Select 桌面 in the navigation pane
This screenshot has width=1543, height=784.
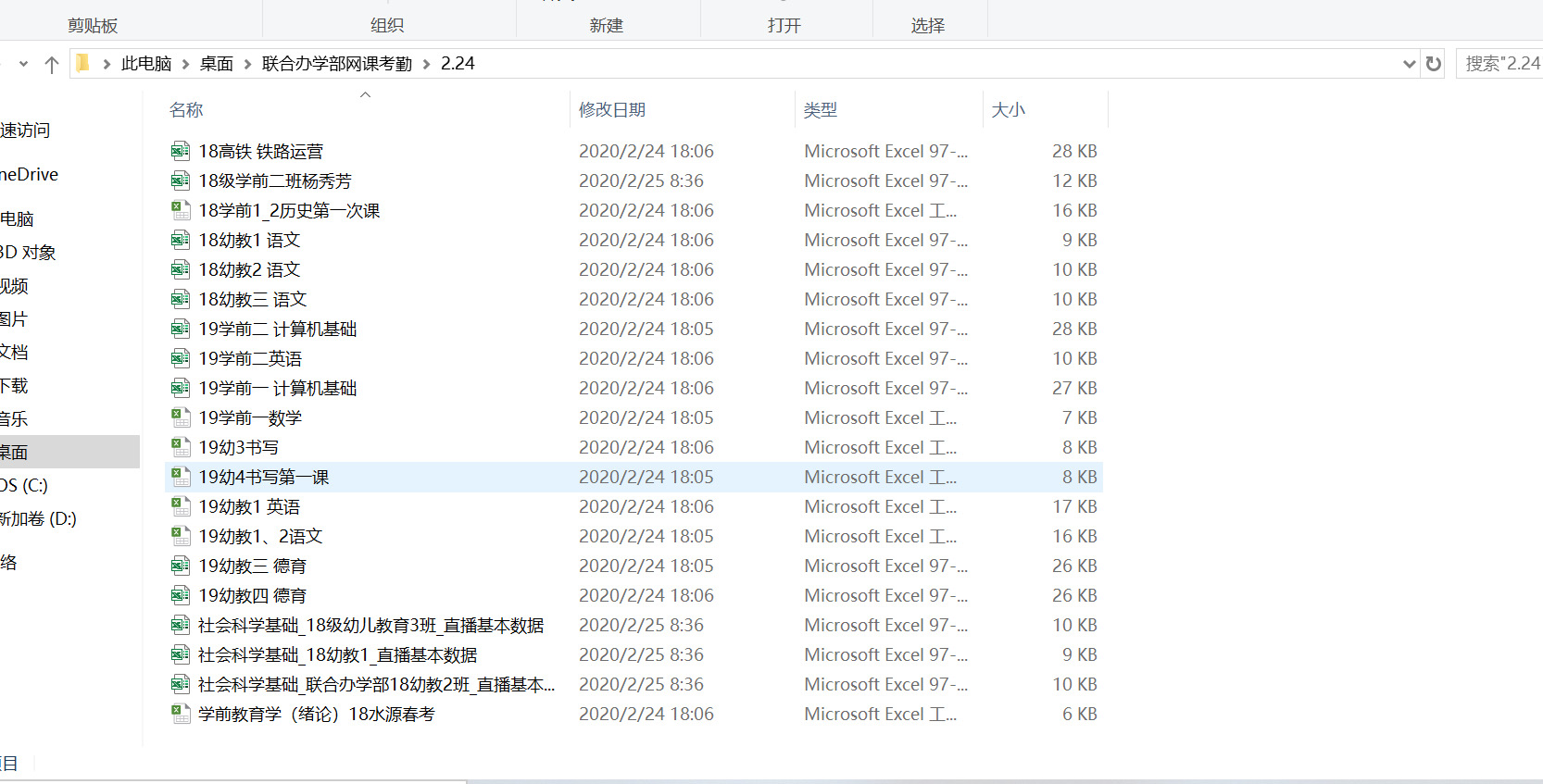point(69,452)
